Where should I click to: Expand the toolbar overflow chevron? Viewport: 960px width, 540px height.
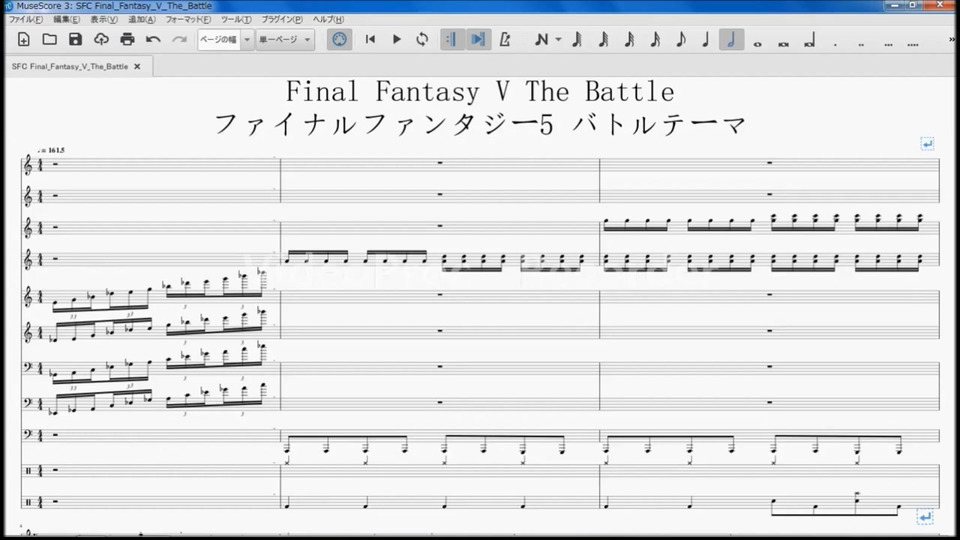click(952, 39)
